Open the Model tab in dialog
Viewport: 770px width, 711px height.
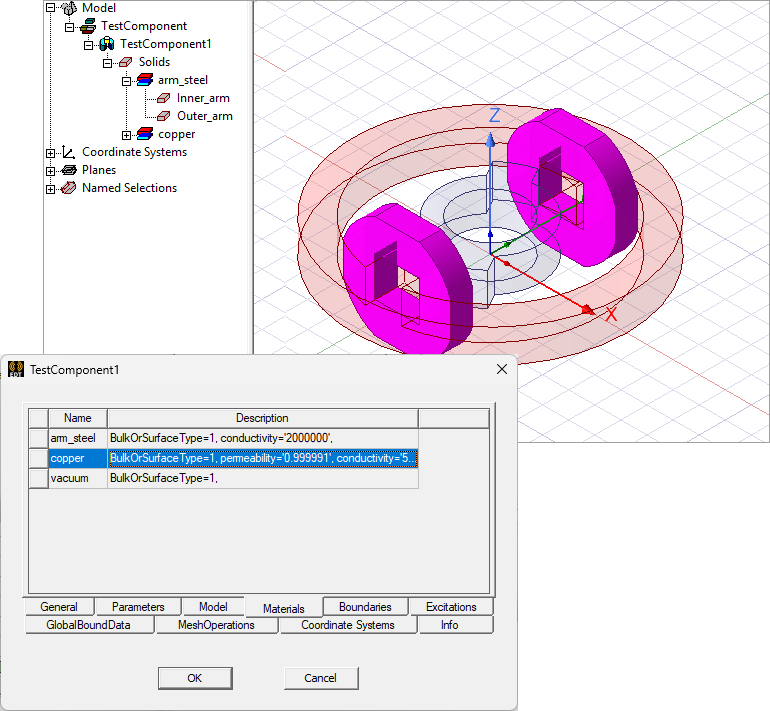tap(213, 607)
